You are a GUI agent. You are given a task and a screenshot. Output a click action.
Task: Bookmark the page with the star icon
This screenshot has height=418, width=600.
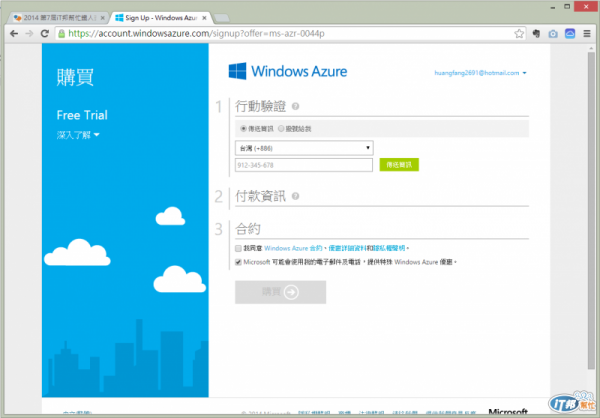click(x=519, y=34)
